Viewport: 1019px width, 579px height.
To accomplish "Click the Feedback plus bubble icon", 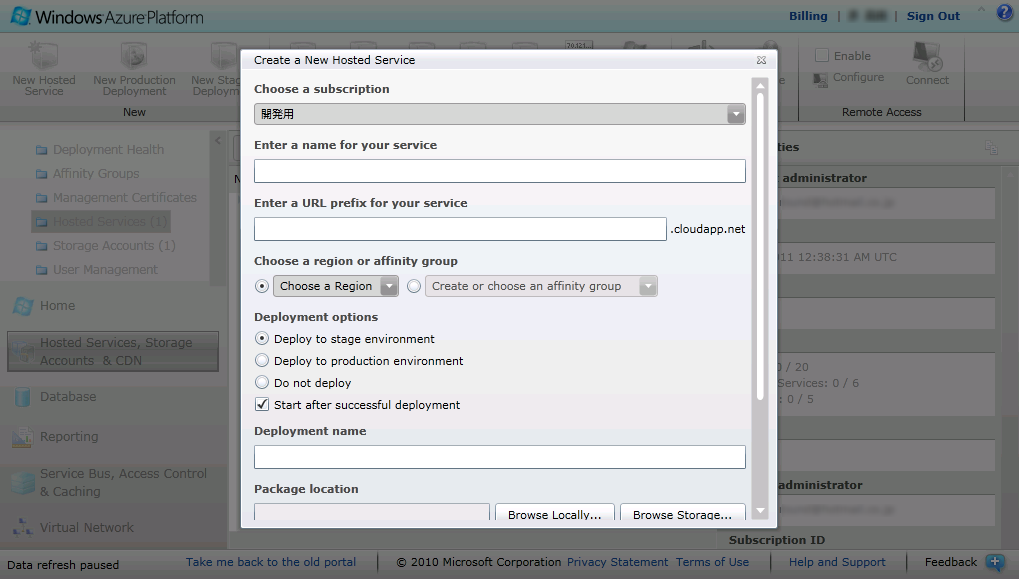I will [995, 562].
